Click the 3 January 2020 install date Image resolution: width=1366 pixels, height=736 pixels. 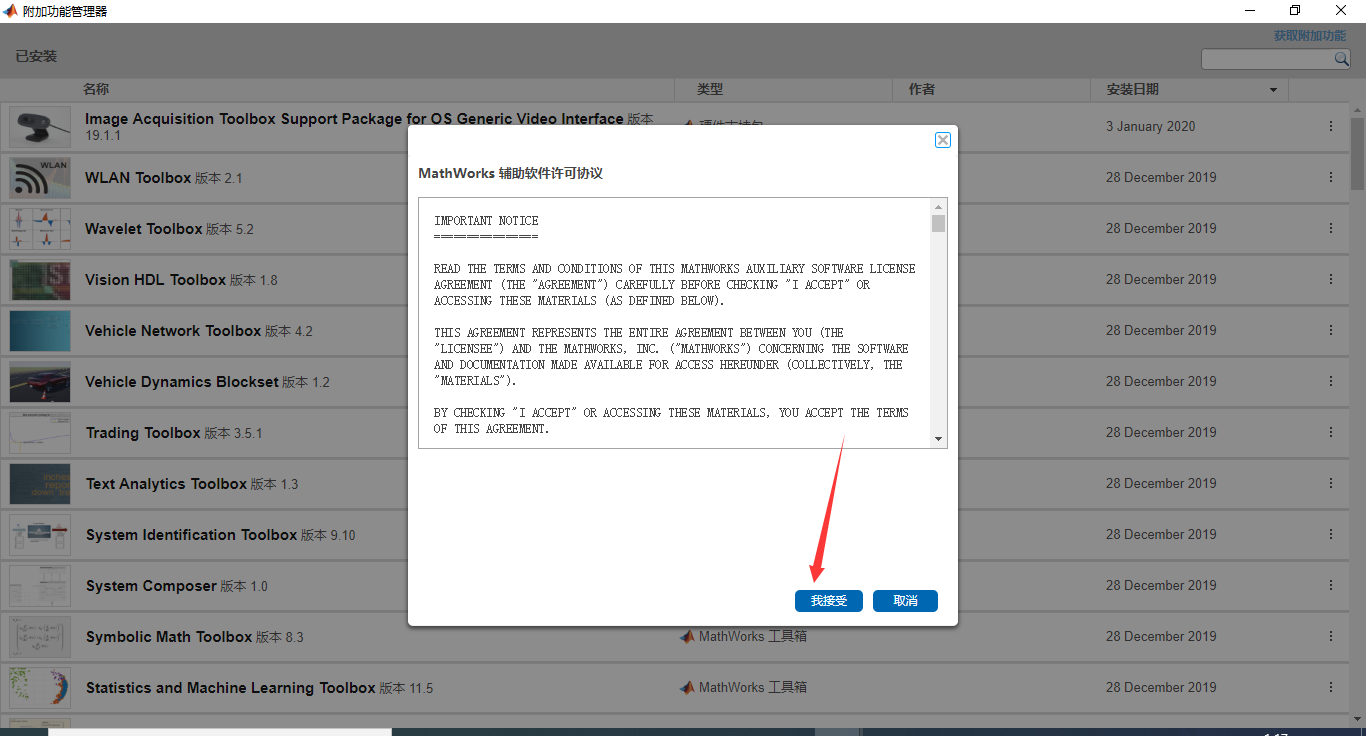[x=1150, y=126]
